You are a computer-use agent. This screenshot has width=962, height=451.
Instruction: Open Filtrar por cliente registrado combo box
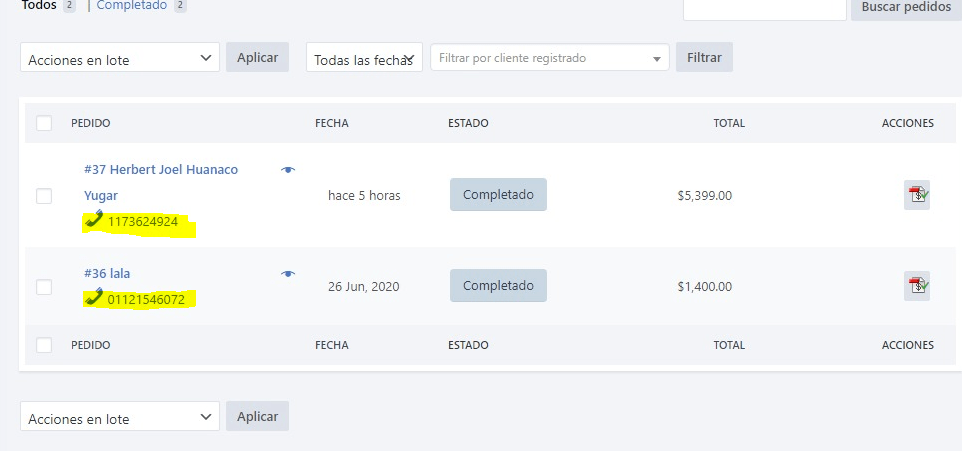coord(550,57)
